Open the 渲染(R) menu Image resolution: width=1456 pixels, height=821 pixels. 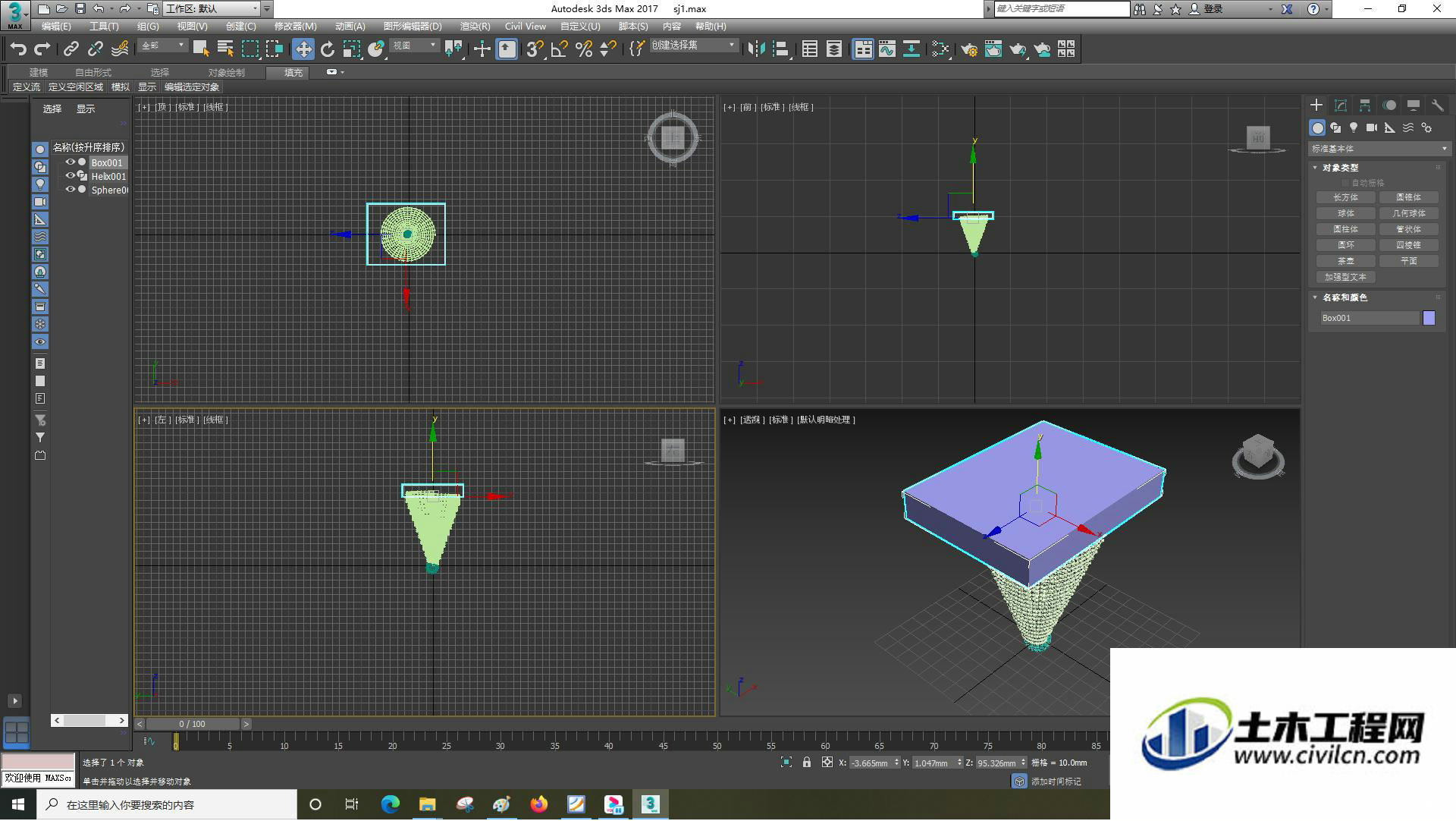(475, 27)
